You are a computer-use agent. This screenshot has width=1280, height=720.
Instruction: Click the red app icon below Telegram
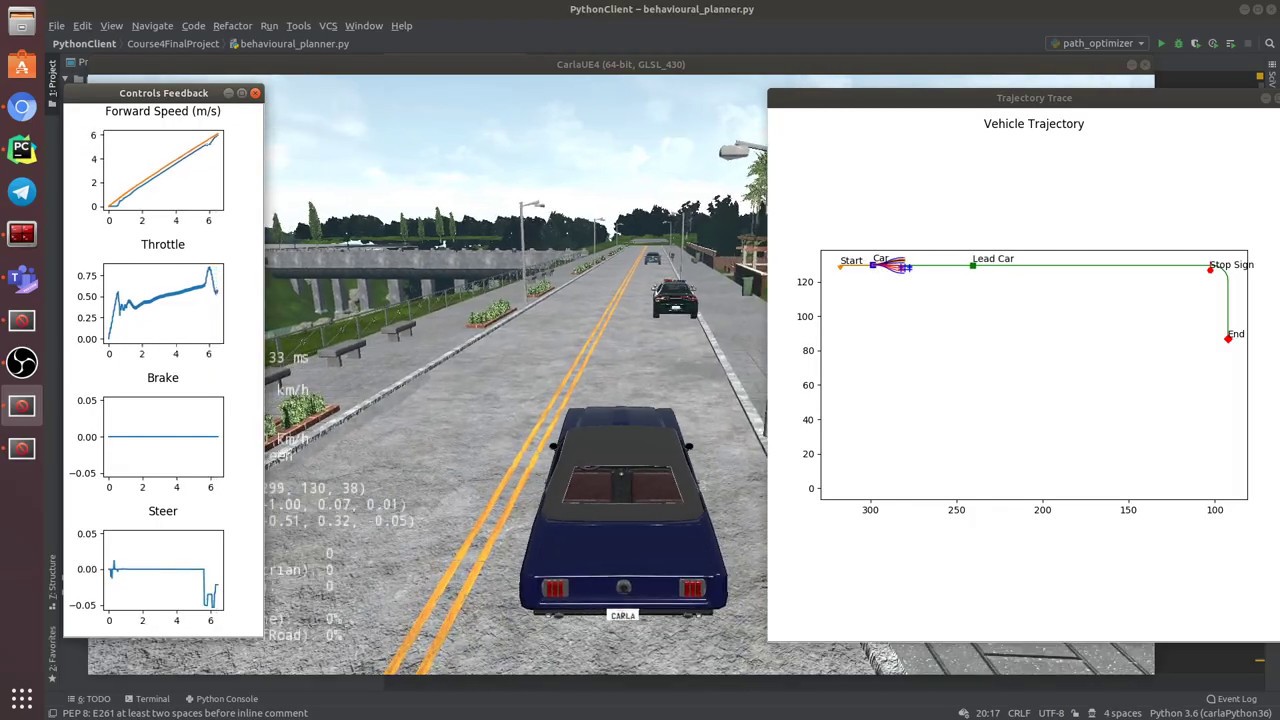[x=22, y=234]
